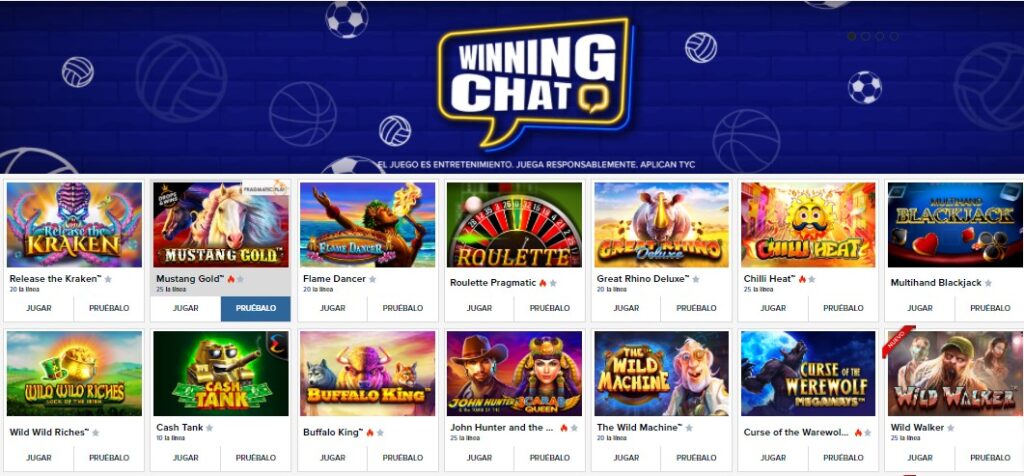Screen dimensions: 1024x476
Task: Click JUGAR for Roulette Pragmatic
Action: [479, 308]
